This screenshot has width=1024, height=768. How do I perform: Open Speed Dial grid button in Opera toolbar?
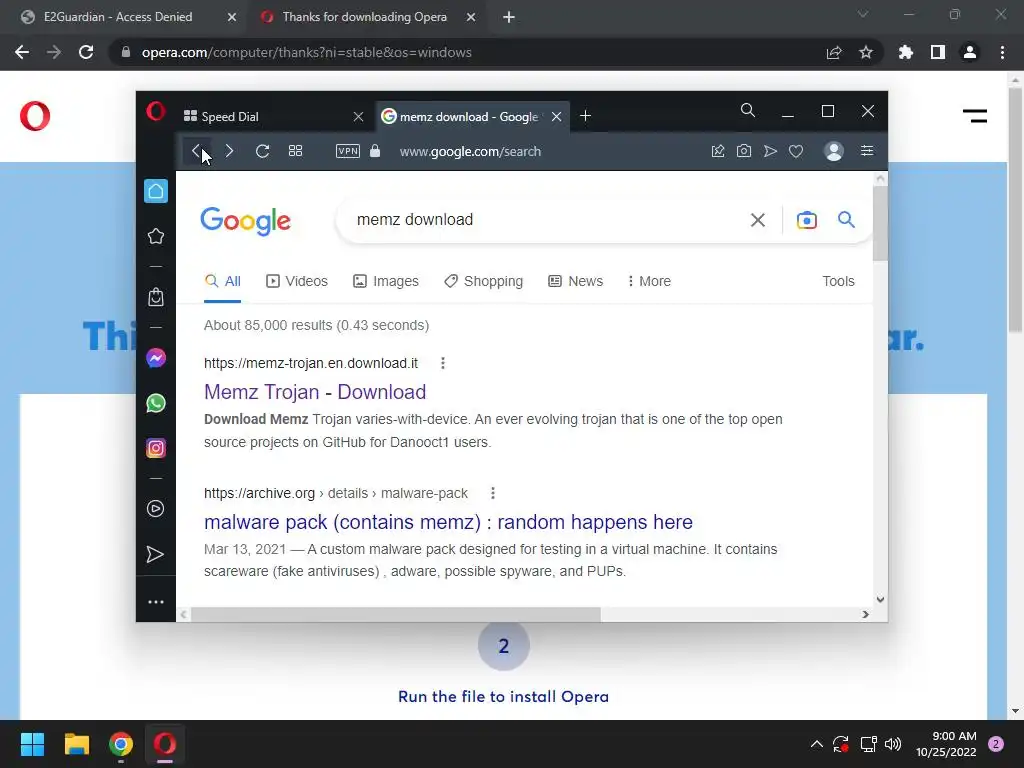295,152
